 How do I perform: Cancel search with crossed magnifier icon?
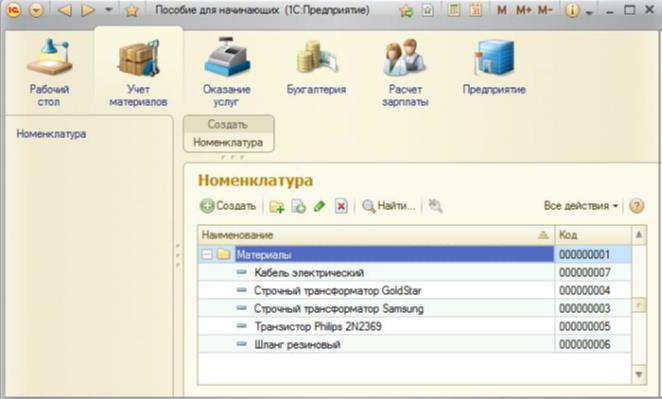click(435, 206)
